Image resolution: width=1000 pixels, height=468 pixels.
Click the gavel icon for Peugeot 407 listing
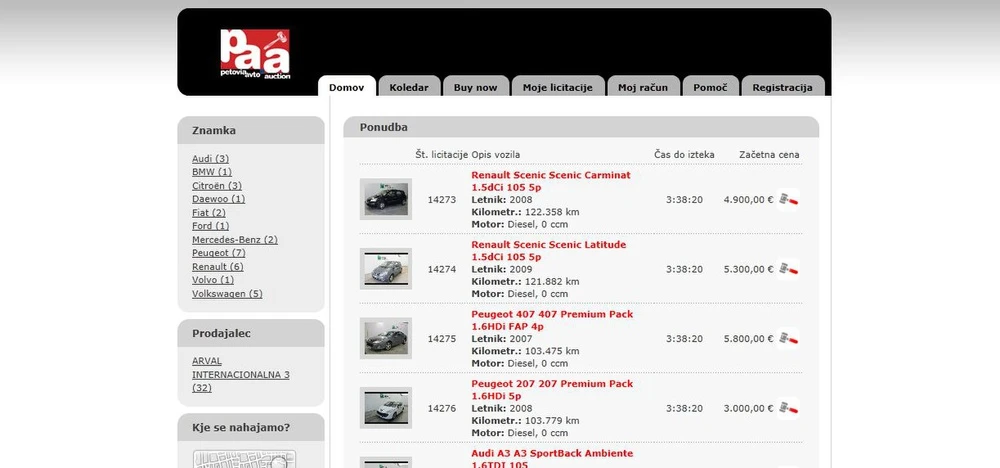point(789,339)
